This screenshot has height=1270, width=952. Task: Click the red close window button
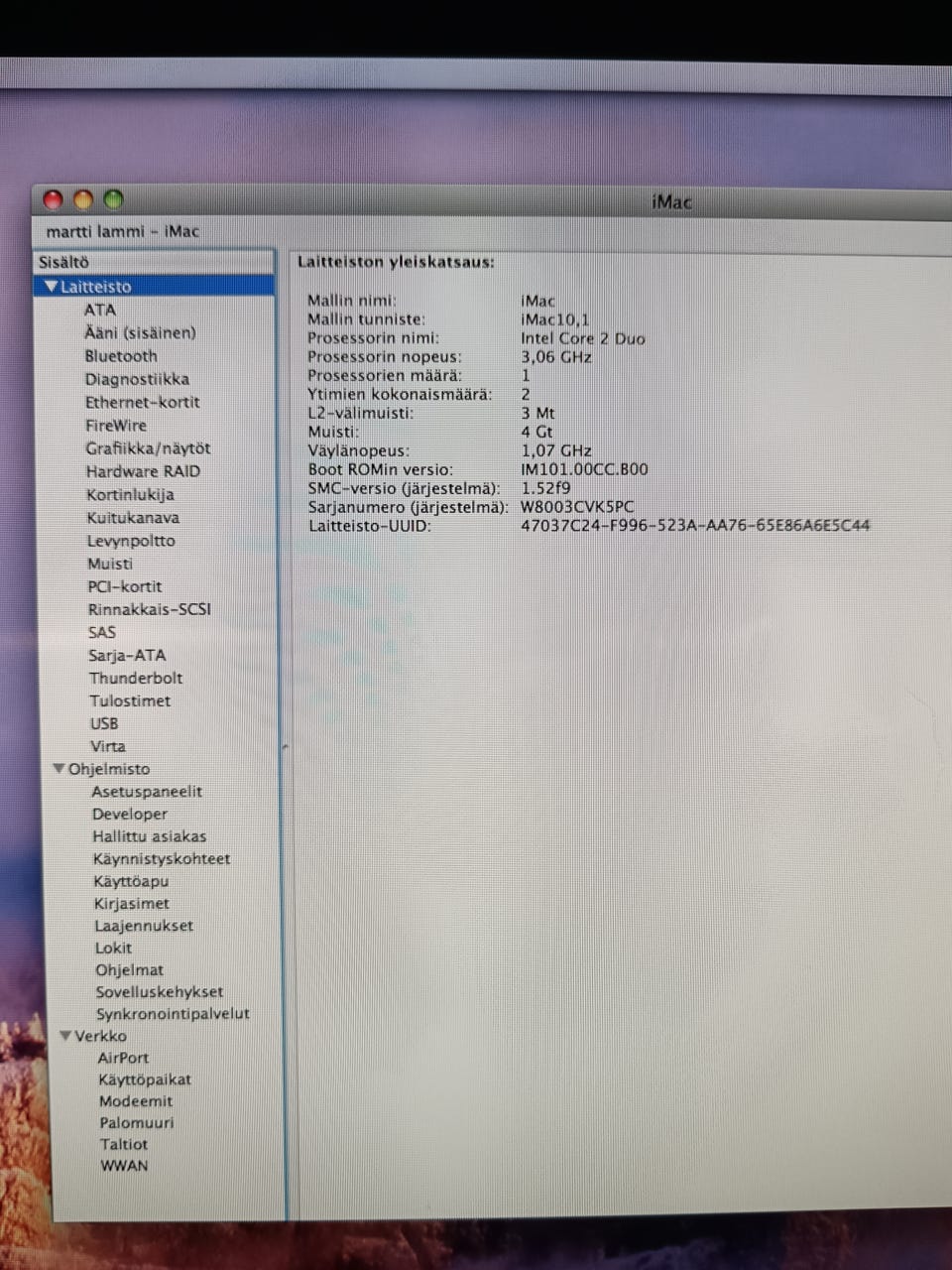tap(53, 200)
